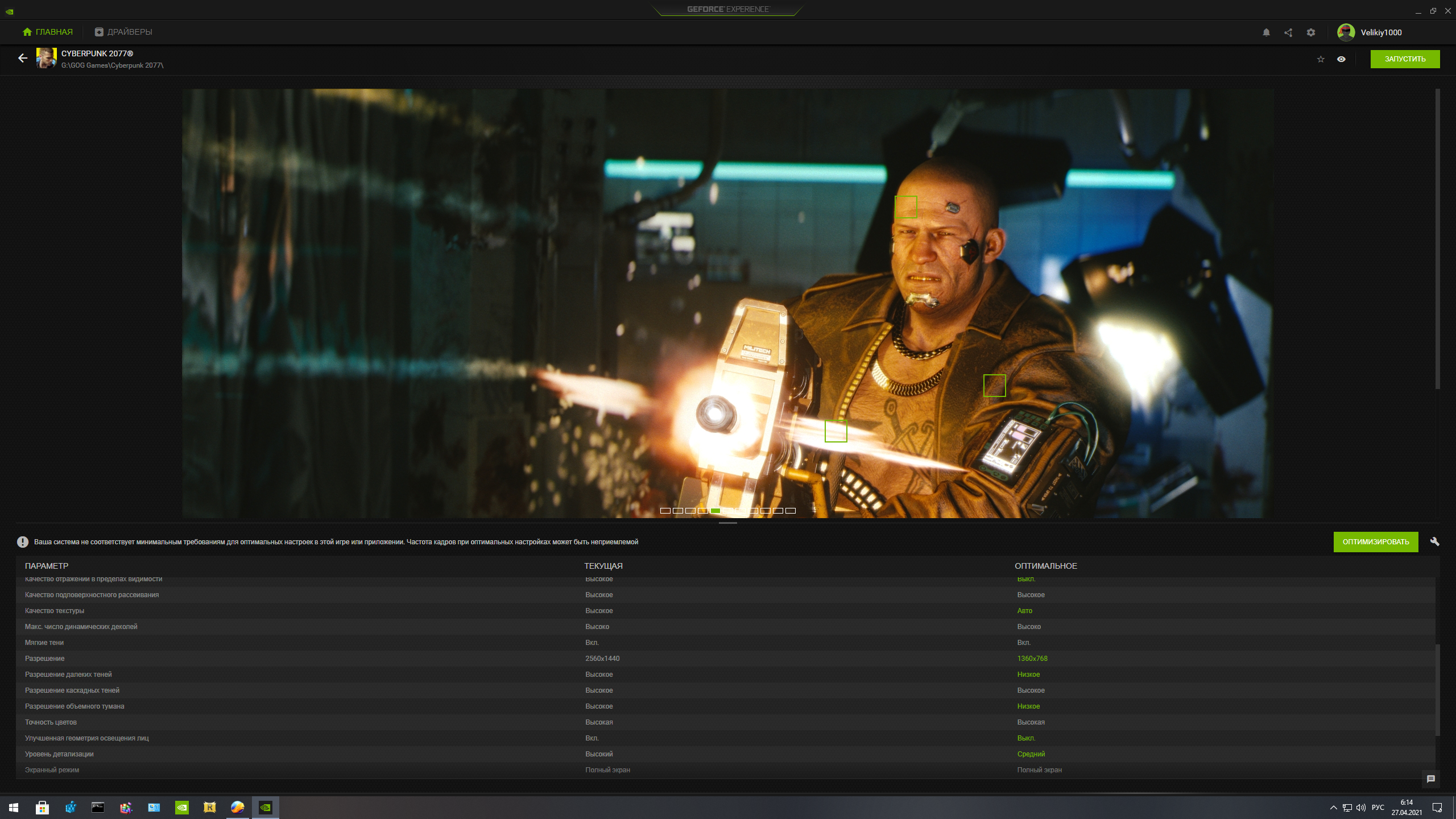Select Разрешение далеких теней row
The width and height of the screenshot is (1456, 819).
tap(726, 675)
